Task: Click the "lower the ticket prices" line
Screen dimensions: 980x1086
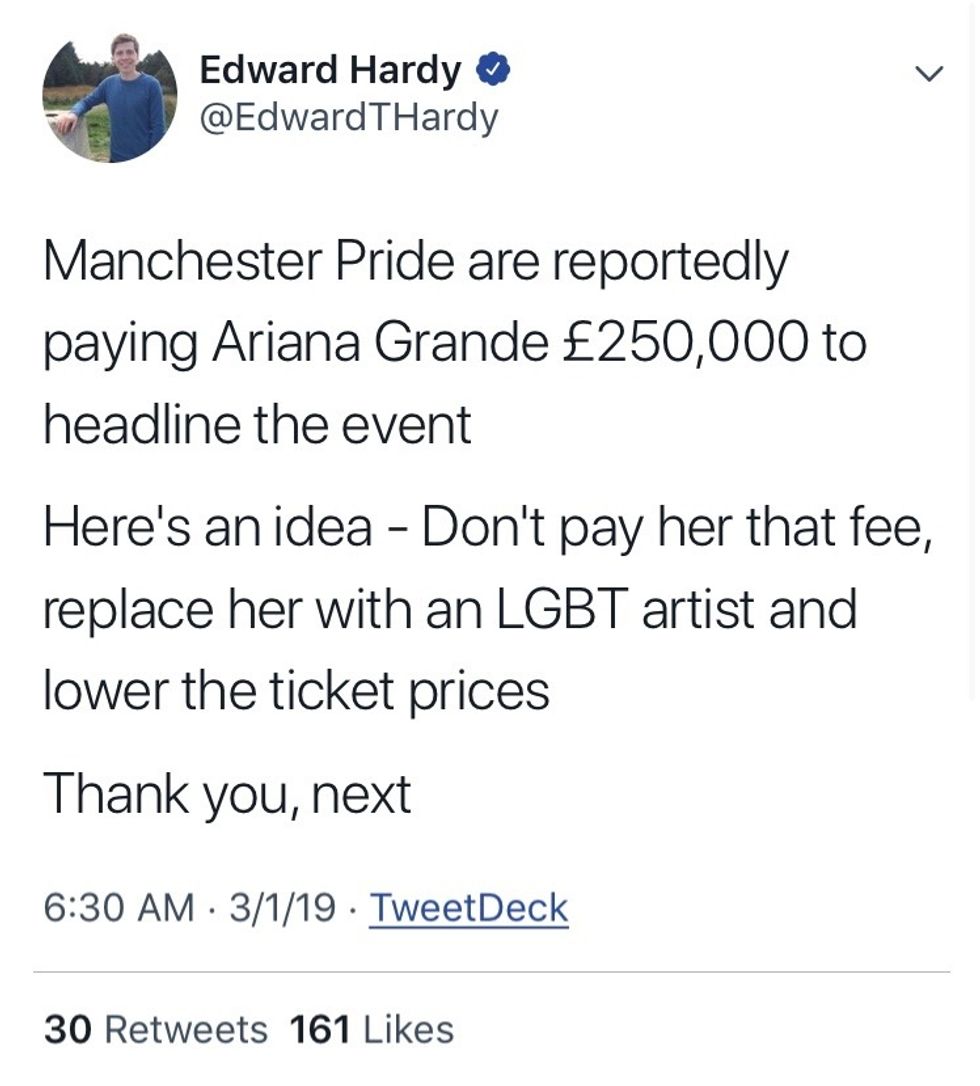Action: coord(296,689)
